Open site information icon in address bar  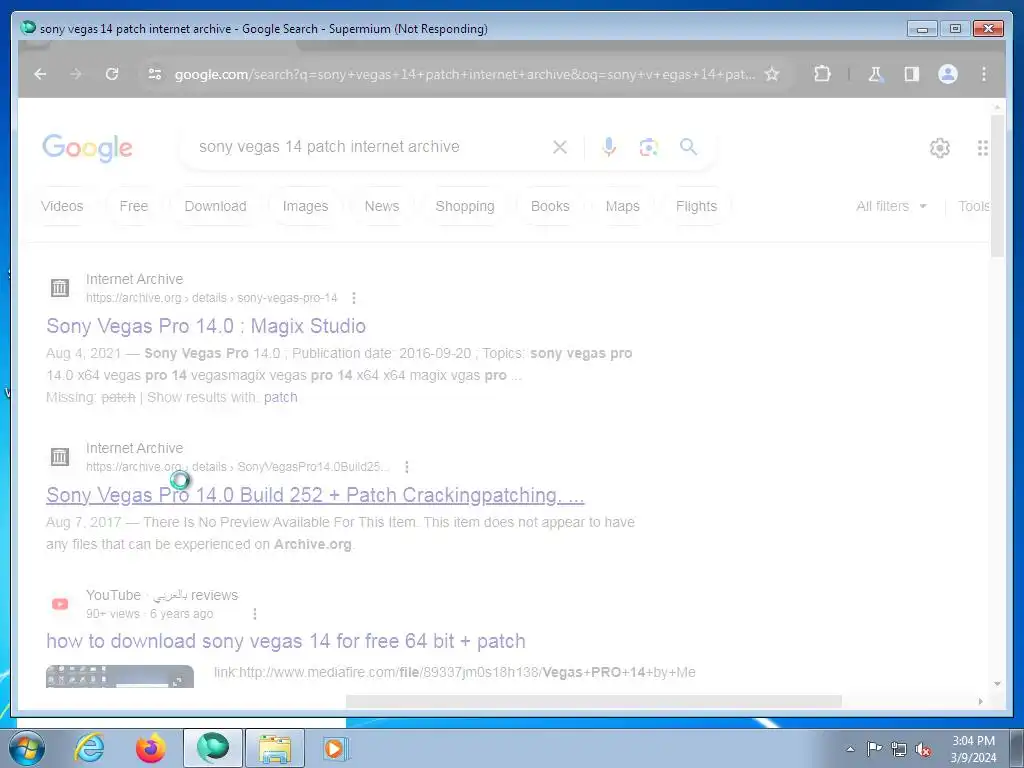click(x=155, y=74)
